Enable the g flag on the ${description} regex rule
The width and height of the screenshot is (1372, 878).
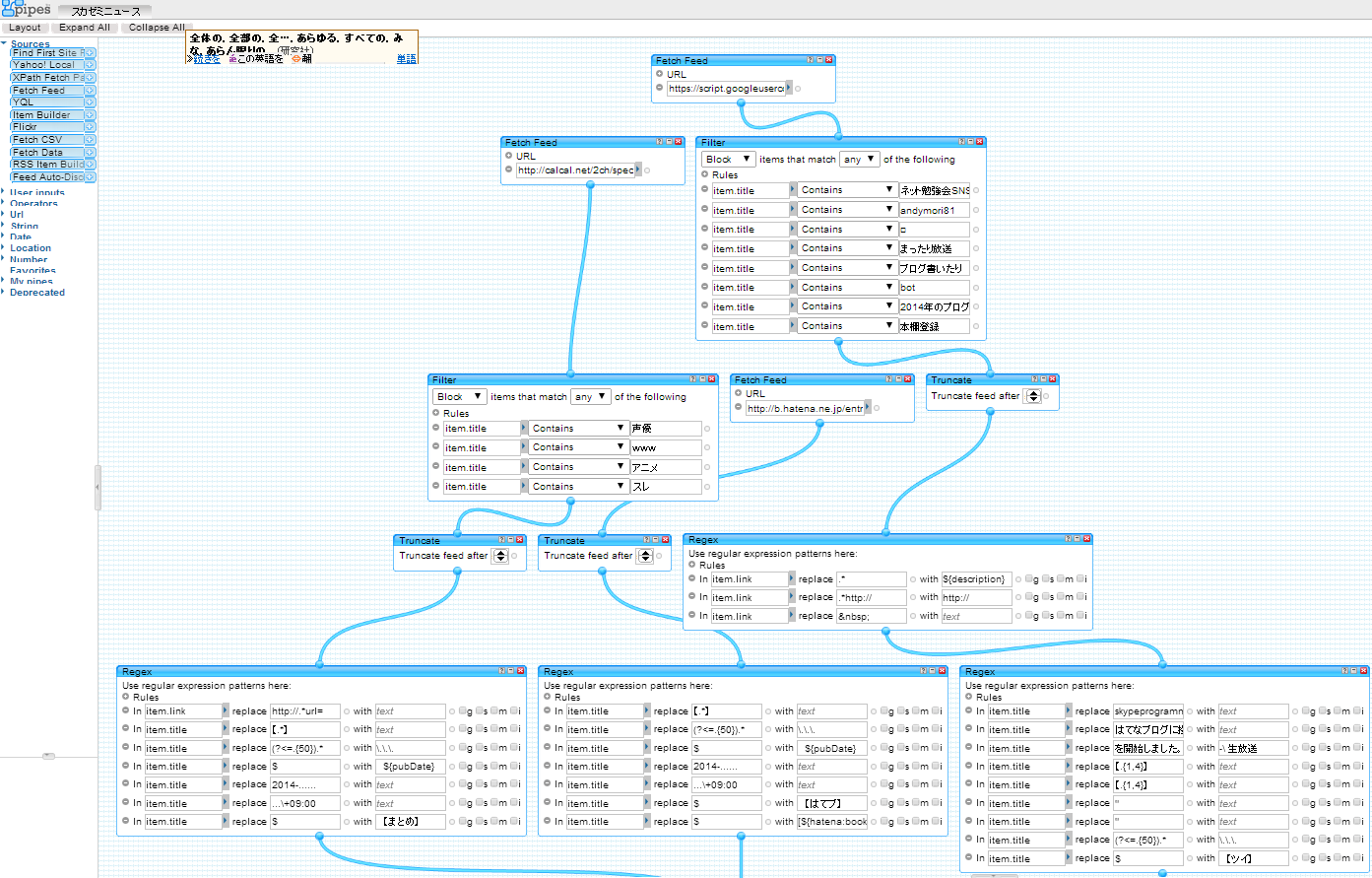(x=1029, y=579)
